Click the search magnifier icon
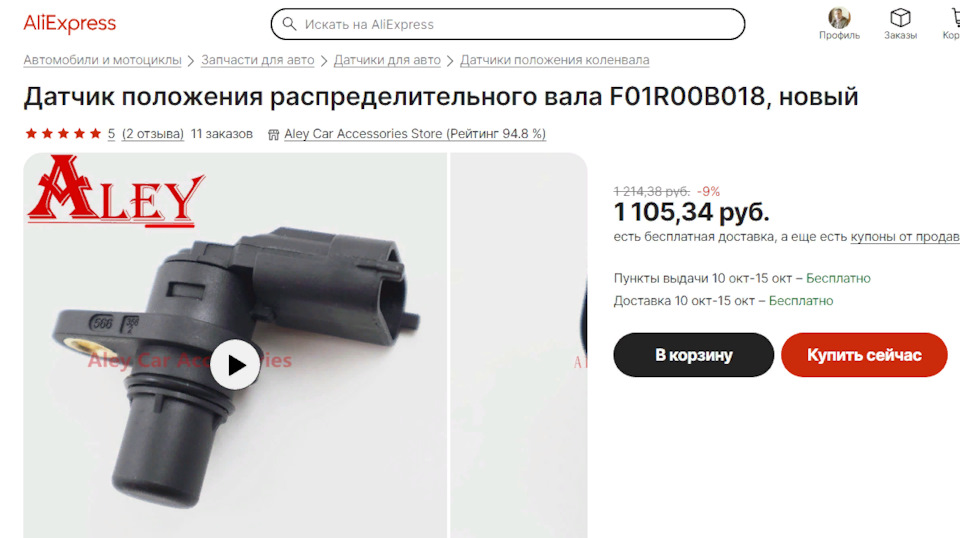Screen dimensions: 960x538 (x=290, y=24)
